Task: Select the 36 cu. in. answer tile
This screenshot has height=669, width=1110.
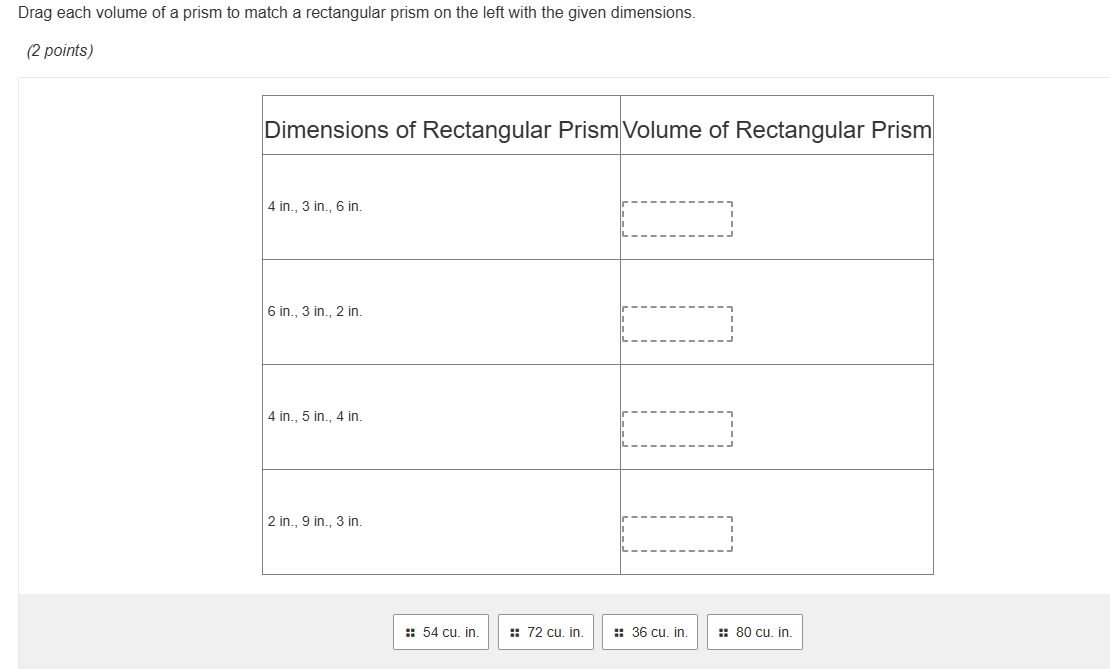Action: (649, 631)
